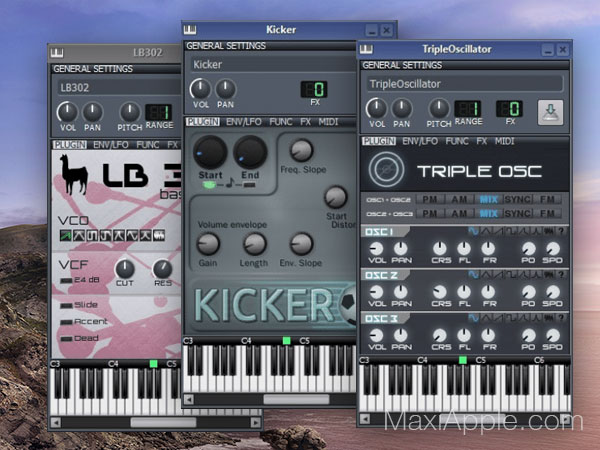Viewport: 600px width, 450px height.
Task: Select the green sawtooth VCO waveform in LB302
Action: tap(66, 235)
